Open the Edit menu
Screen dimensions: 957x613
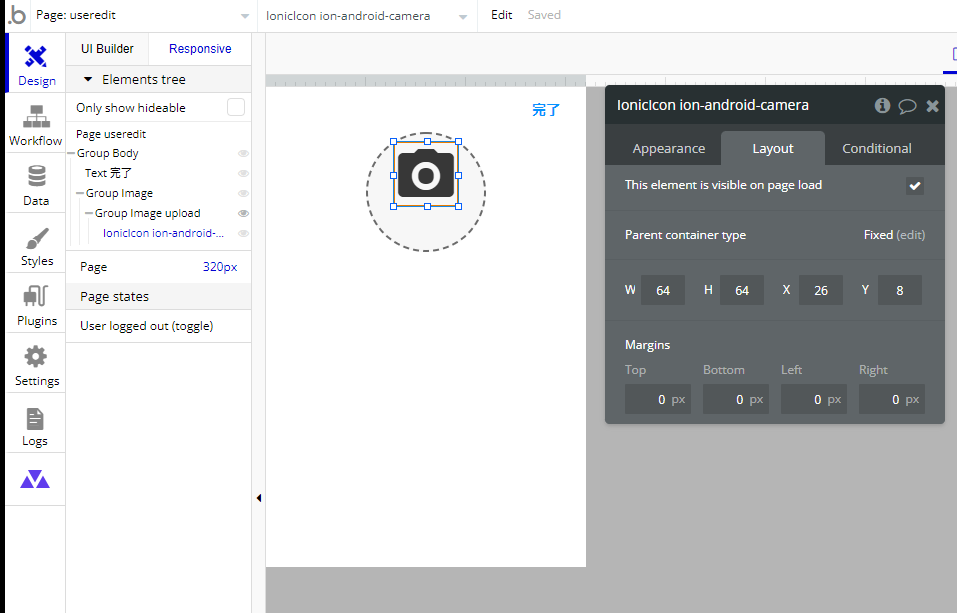point(501,15)
